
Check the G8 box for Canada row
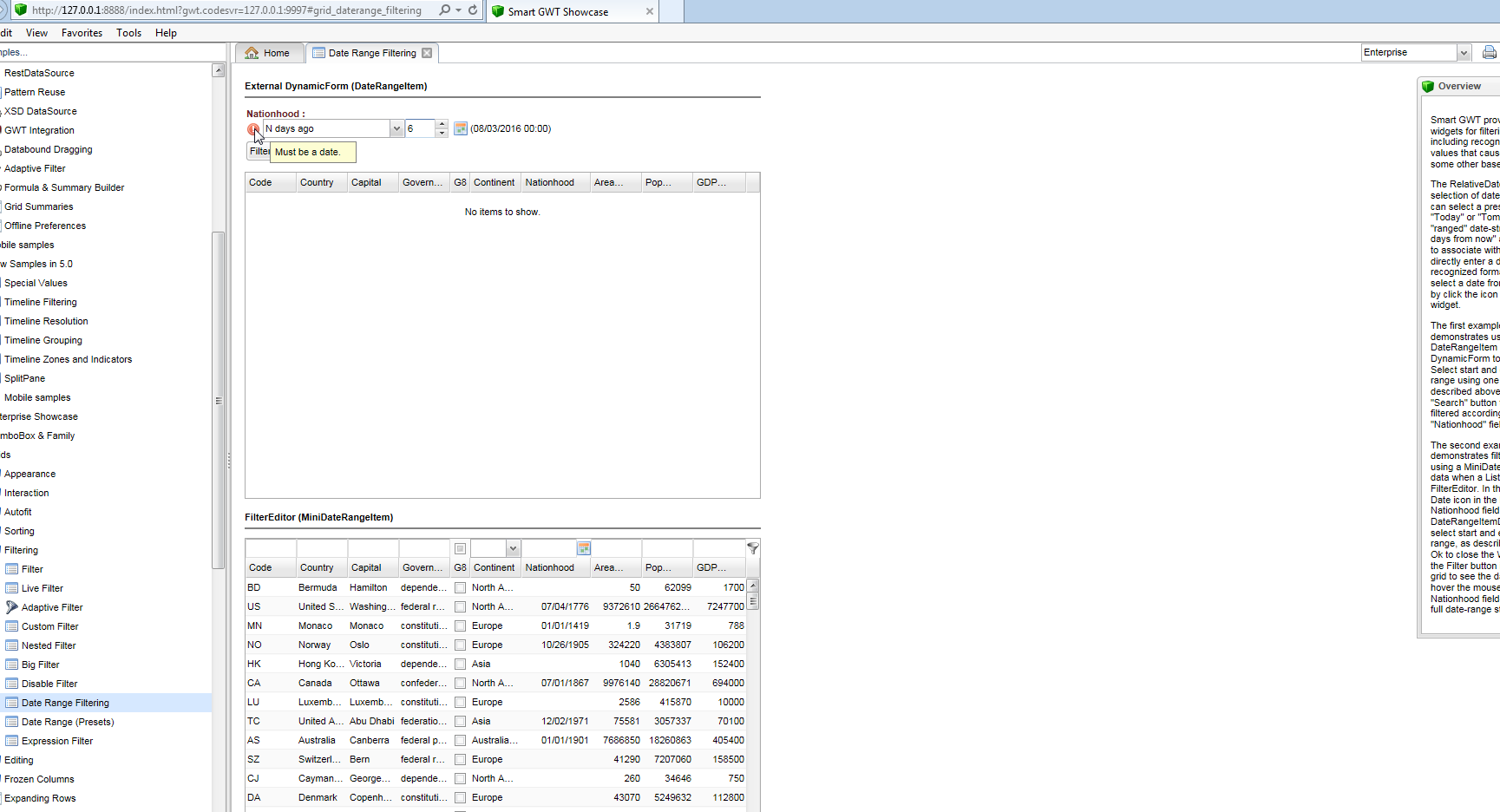pyautogui.click(x=461, y=684)
